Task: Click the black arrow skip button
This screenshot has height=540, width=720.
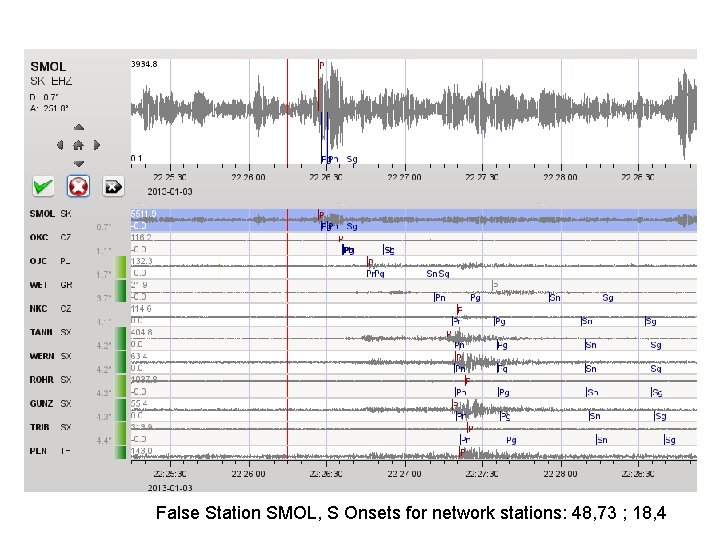Action: point(113,186)
